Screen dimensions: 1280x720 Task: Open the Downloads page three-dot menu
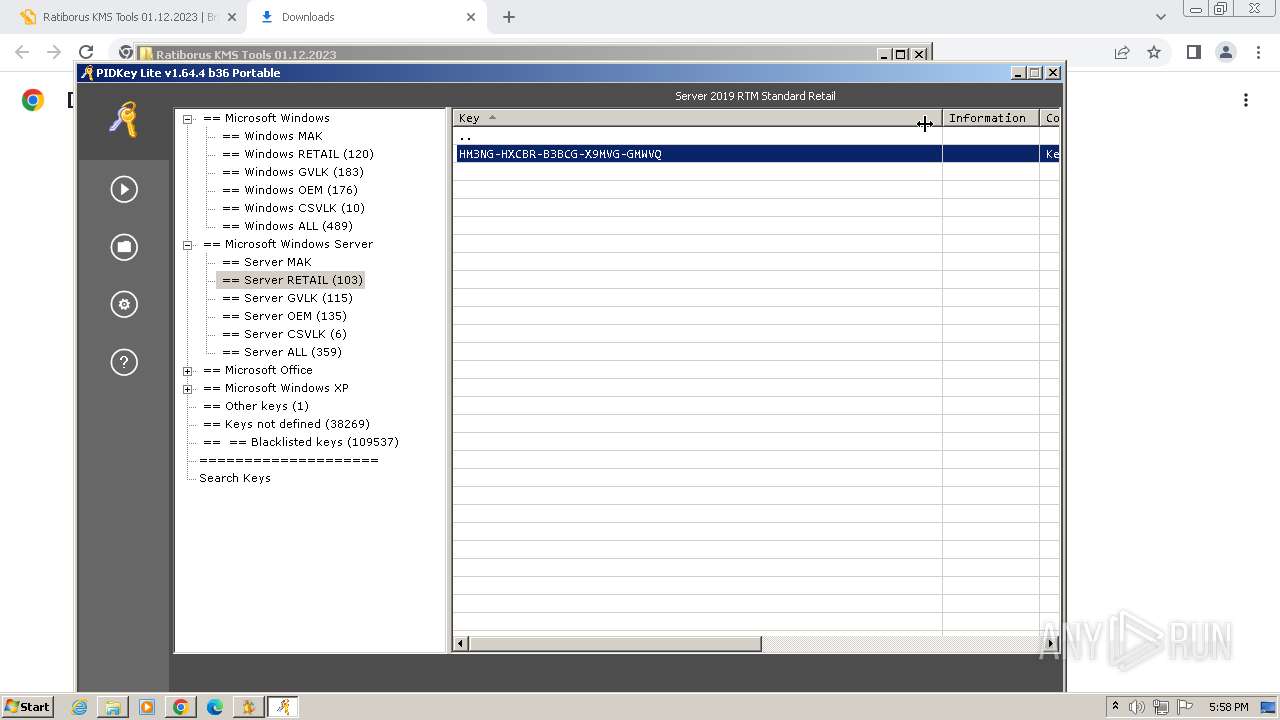[1246, 100]
